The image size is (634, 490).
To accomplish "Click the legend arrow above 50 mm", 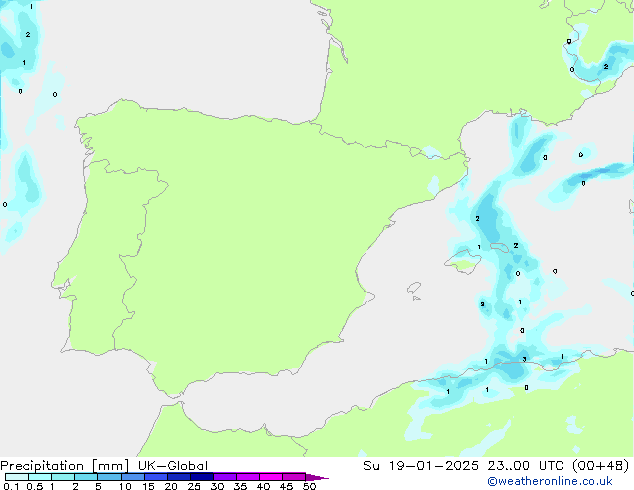I will tap(317, 477).
